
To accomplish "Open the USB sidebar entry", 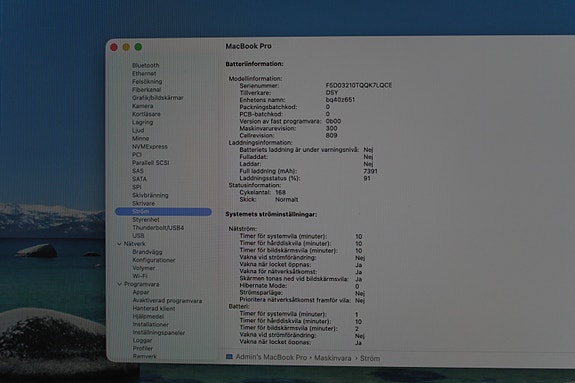I will [138, 236].
